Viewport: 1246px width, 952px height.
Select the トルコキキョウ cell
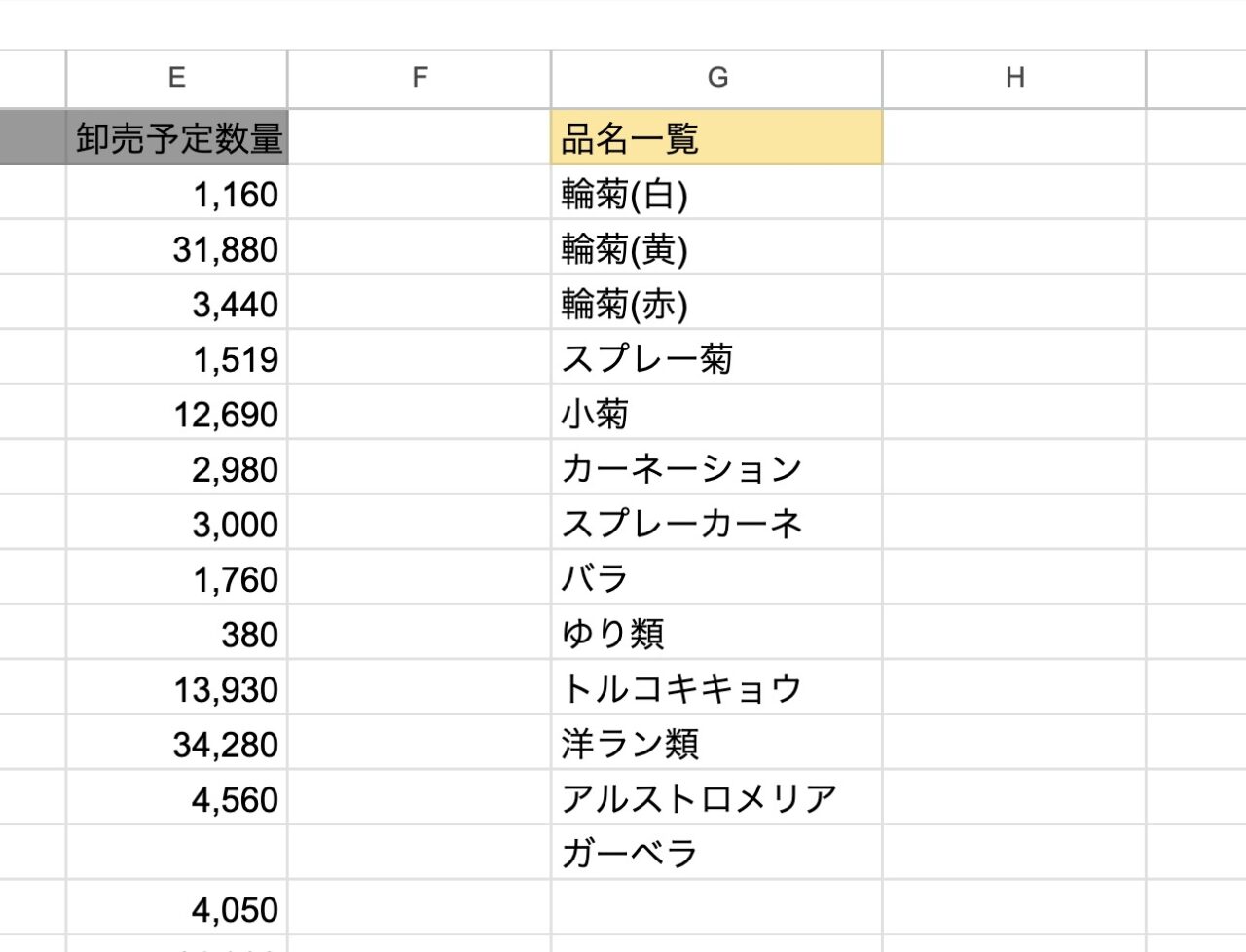pos(717,687)
